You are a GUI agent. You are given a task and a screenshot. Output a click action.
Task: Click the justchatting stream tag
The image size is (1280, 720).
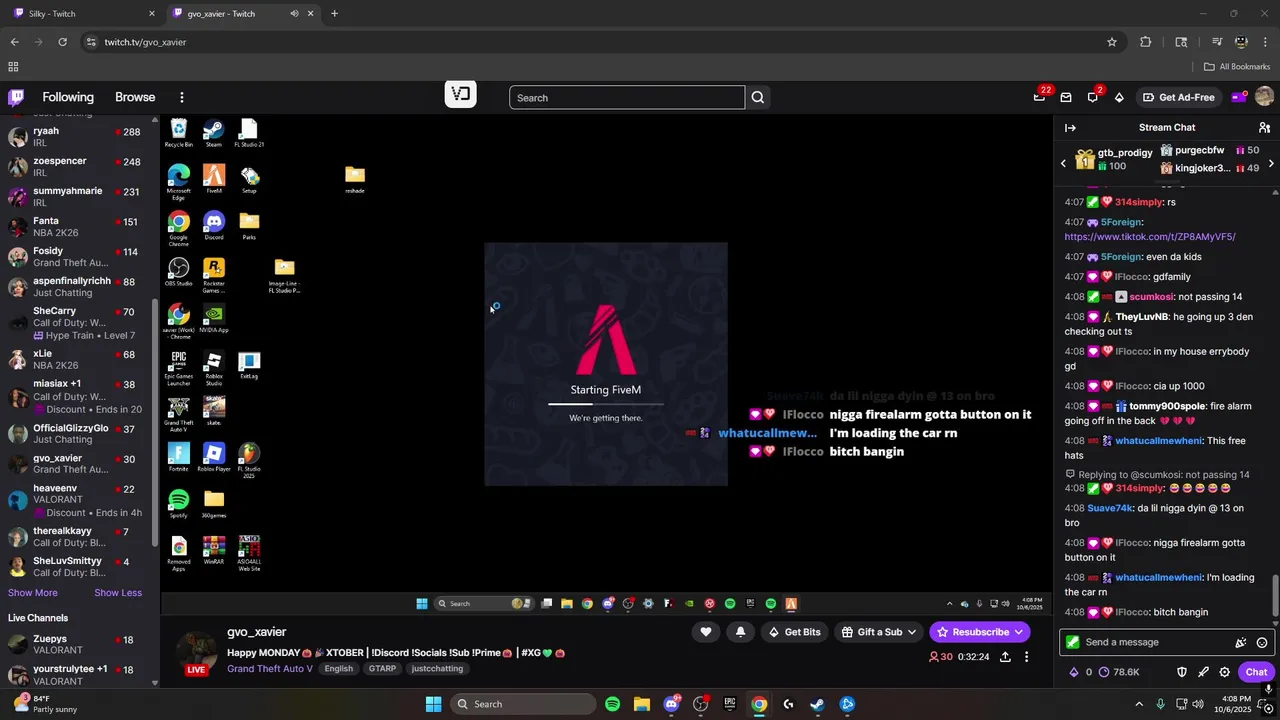[437, 669]
